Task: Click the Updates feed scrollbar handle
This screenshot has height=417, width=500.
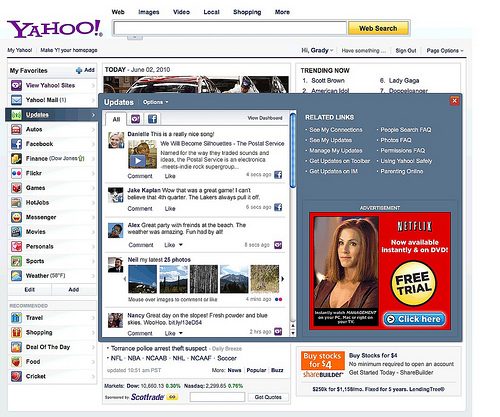Action: [x=293, y=151]
